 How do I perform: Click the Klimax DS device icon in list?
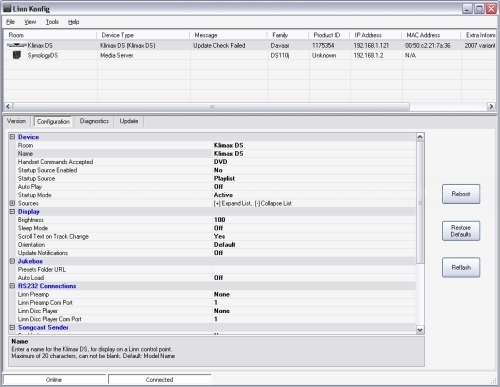tap(16, 45)
